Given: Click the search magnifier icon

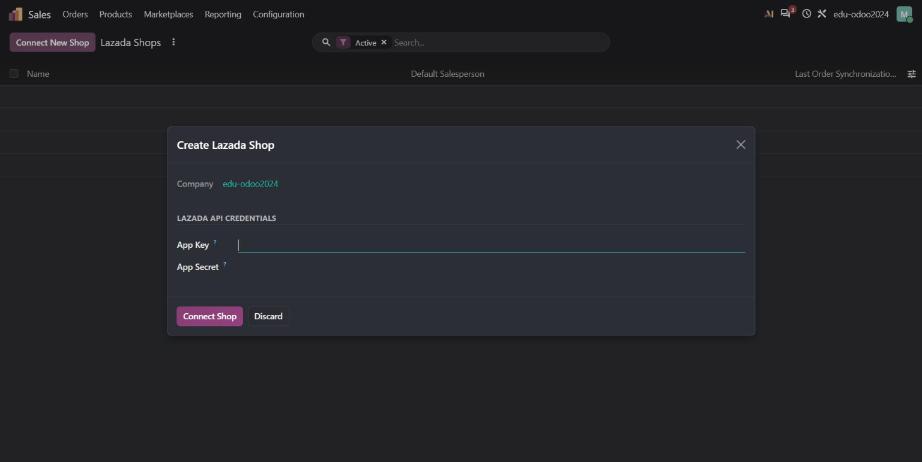Looking at the screenshot, I should click(x=326, y=42).
